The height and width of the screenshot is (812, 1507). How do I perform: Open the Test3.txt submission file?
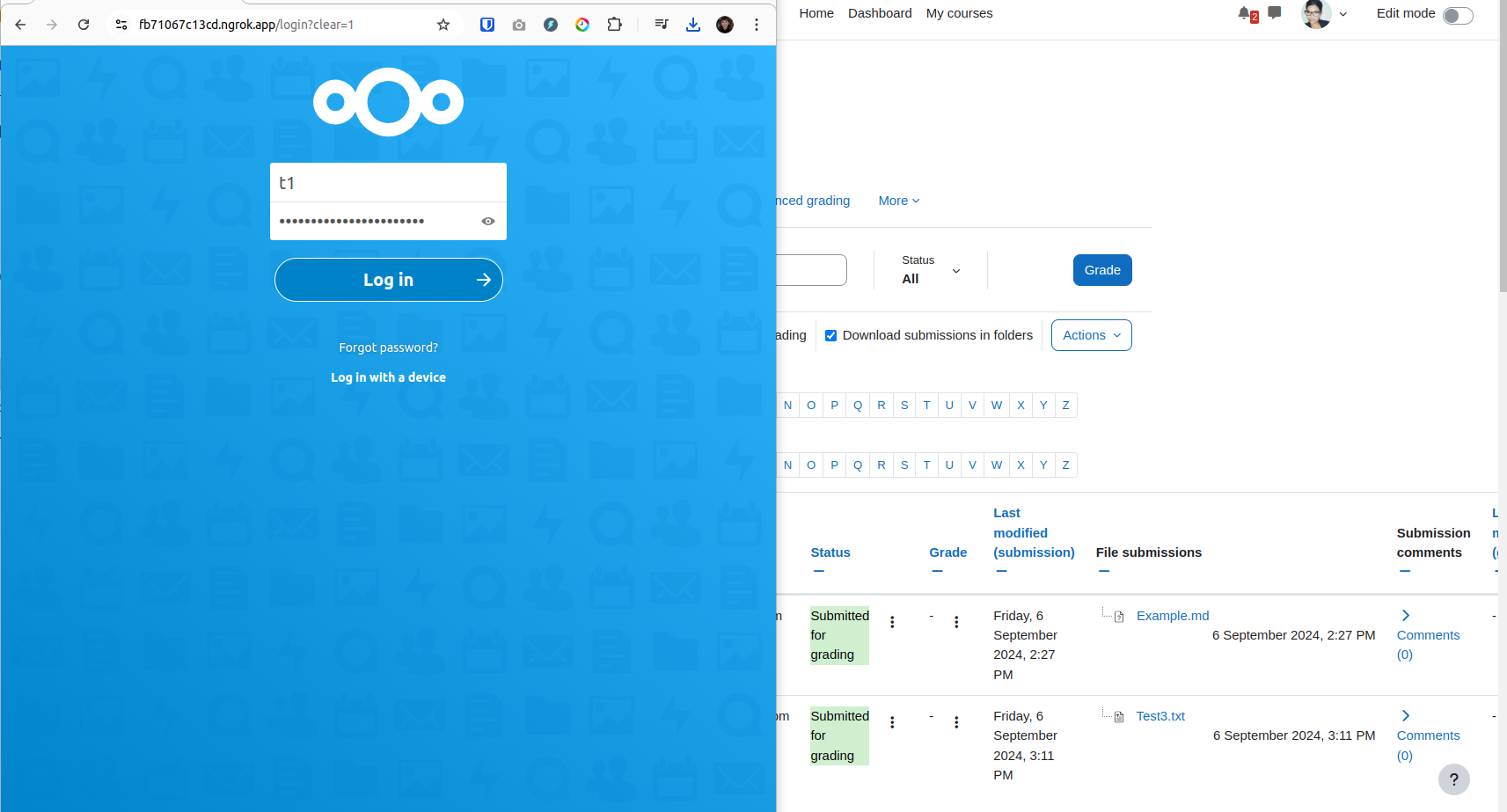pos(1160,716)
